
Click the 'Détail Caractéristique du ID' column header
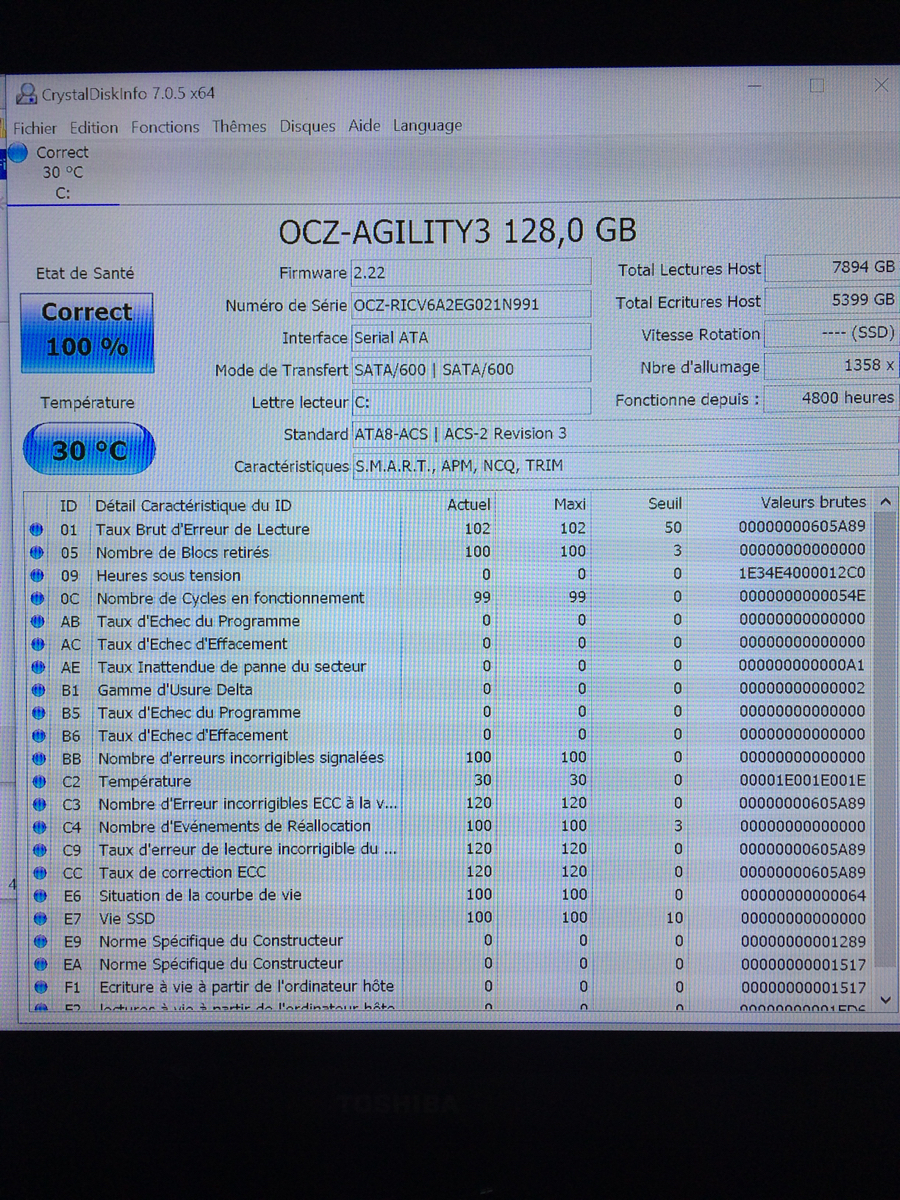pos(193,506)
